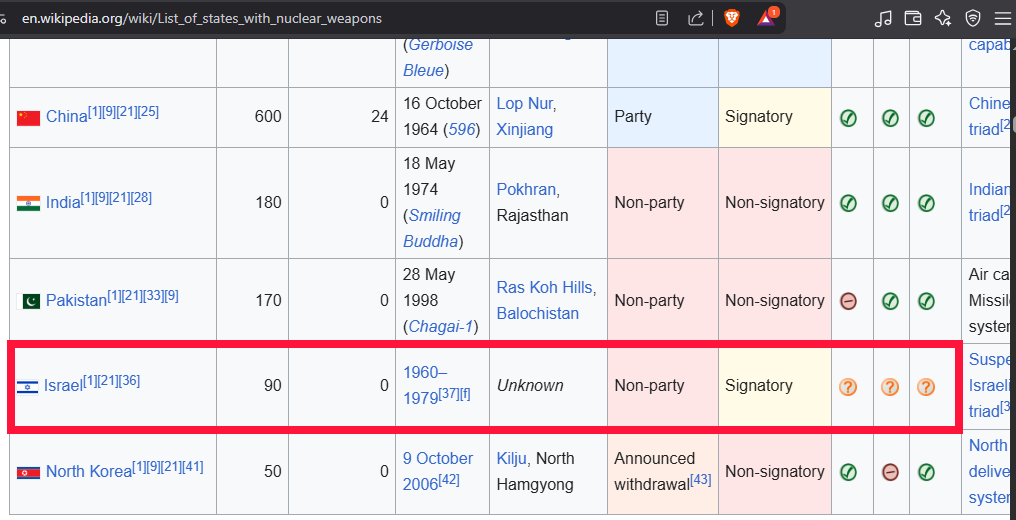This screenshot has height=520, width=1016.
Task: Click reference [41] next to North Korea
Action: 193,466
